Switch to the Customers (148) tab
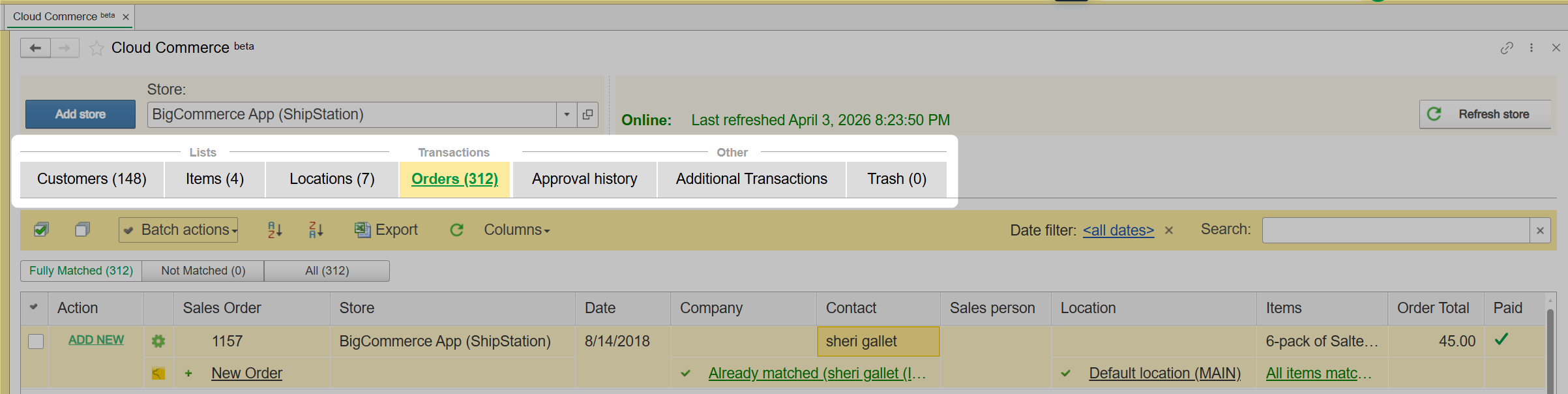This screenshot has width=1568, height=394. tap(92, 179)
